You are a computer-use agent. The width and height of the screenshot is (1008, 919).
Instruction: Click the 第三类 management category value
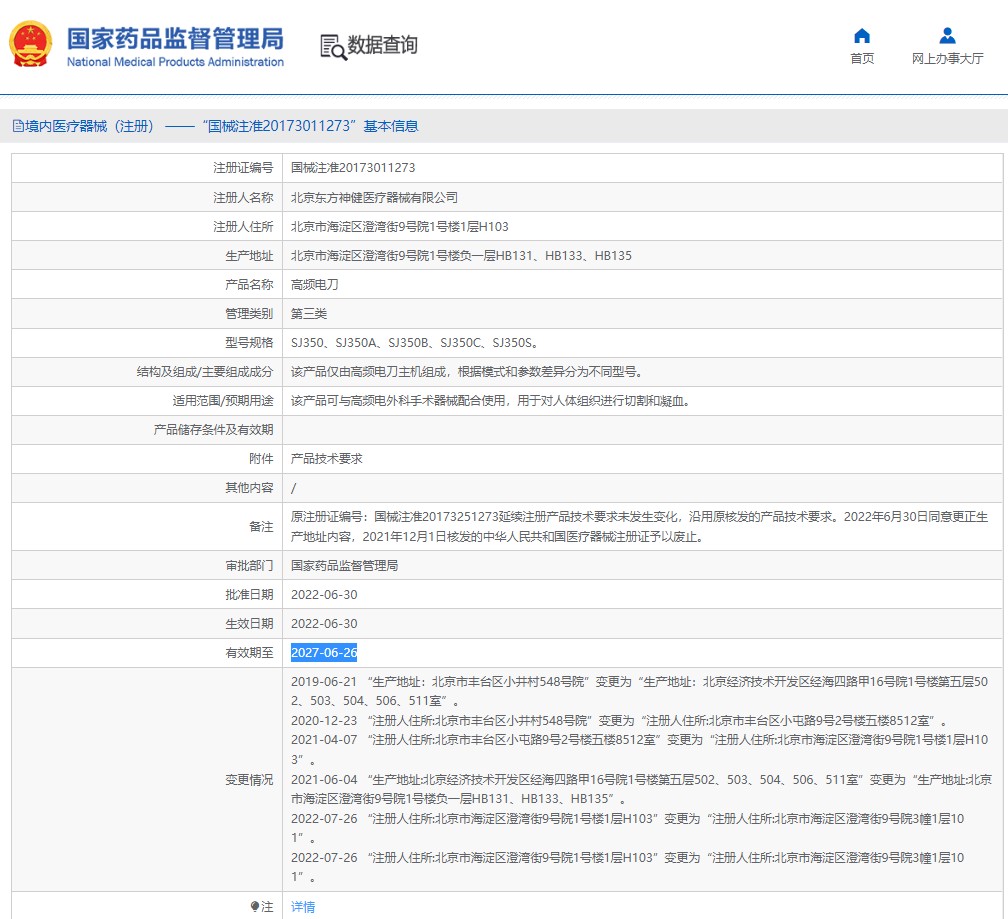click(309, 313)
